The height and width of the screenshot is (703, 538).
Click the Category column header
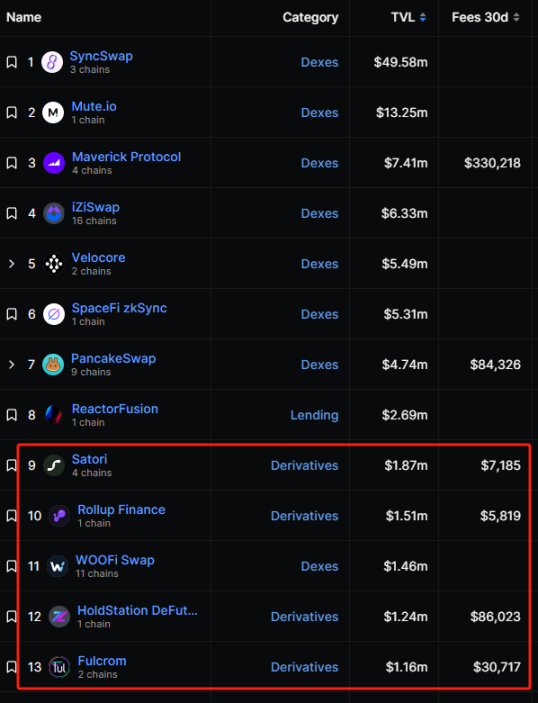[310, 17]
